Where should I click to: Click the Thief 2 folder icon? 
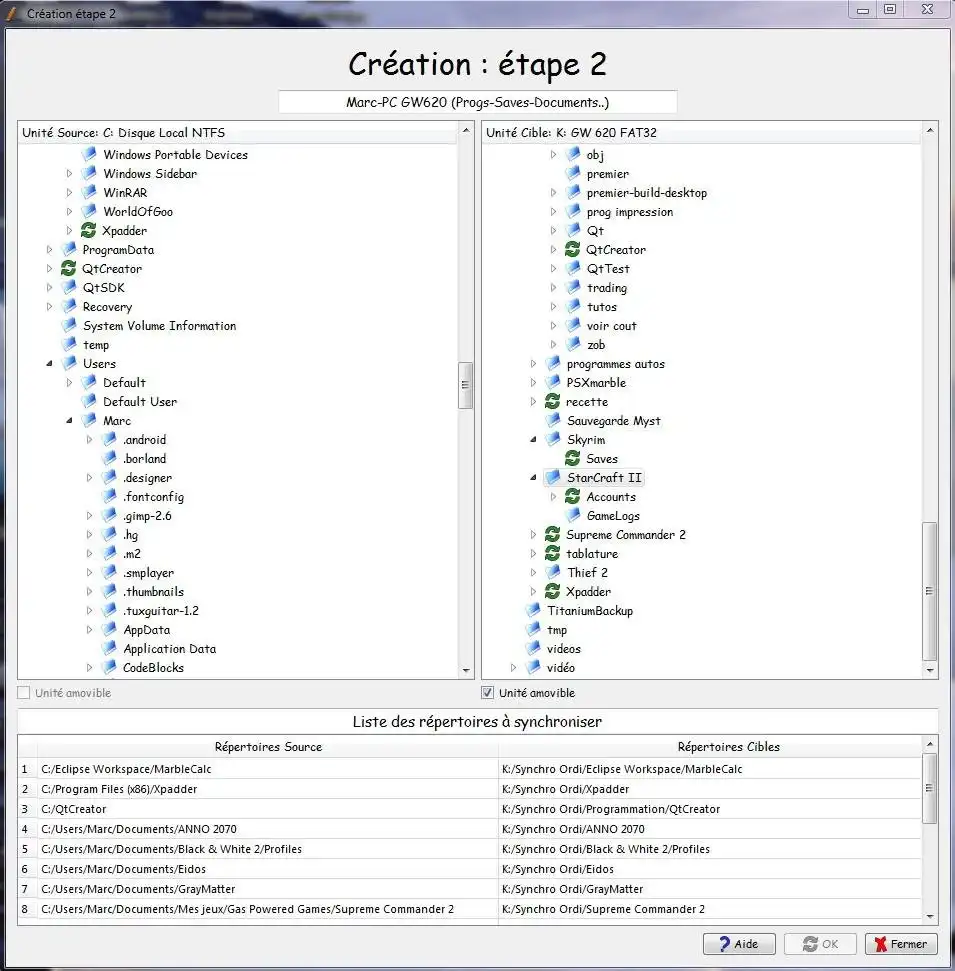click(553, 572)
